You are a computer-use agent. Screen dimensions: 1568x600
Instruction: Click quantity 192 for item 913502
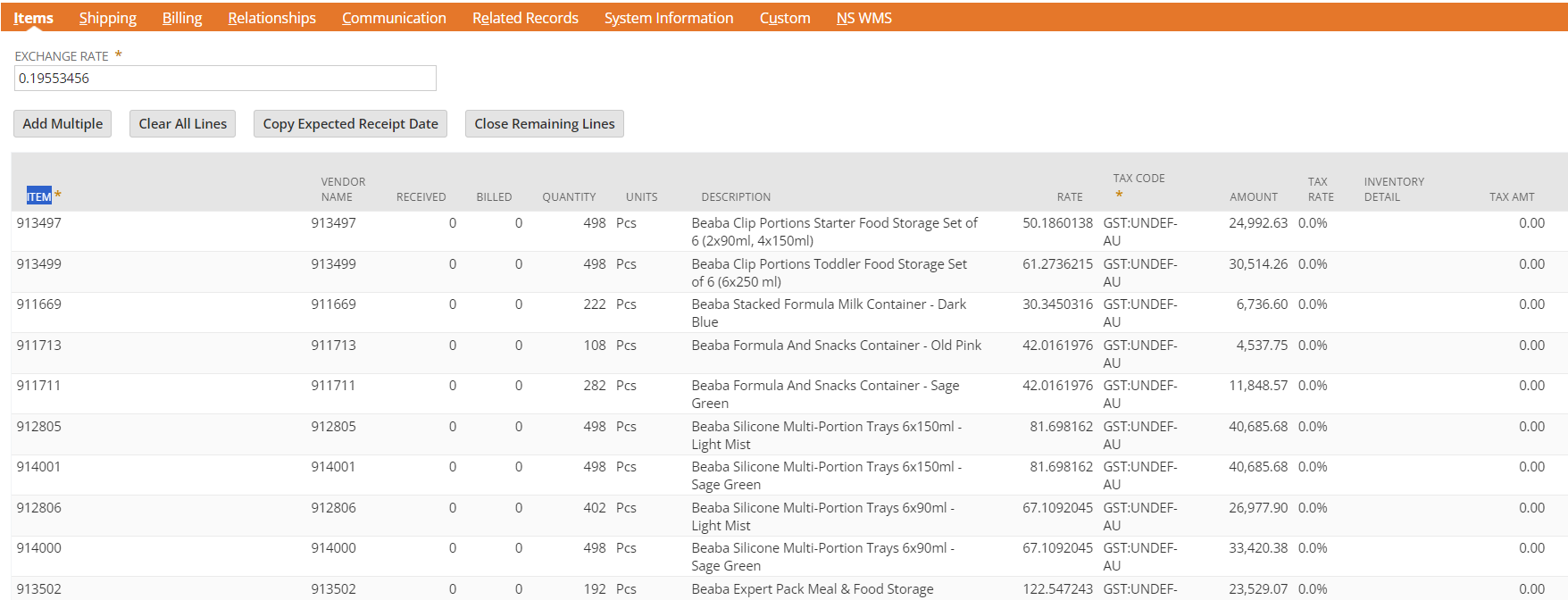coord(595,589)
